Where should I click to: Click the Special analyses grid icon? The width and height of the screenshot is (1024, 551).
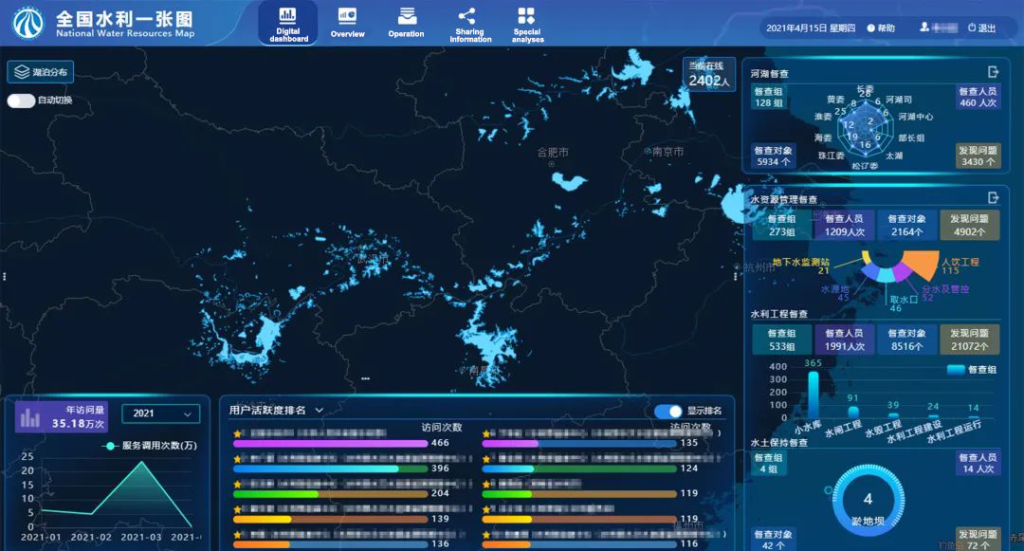[x=526, y=15]
